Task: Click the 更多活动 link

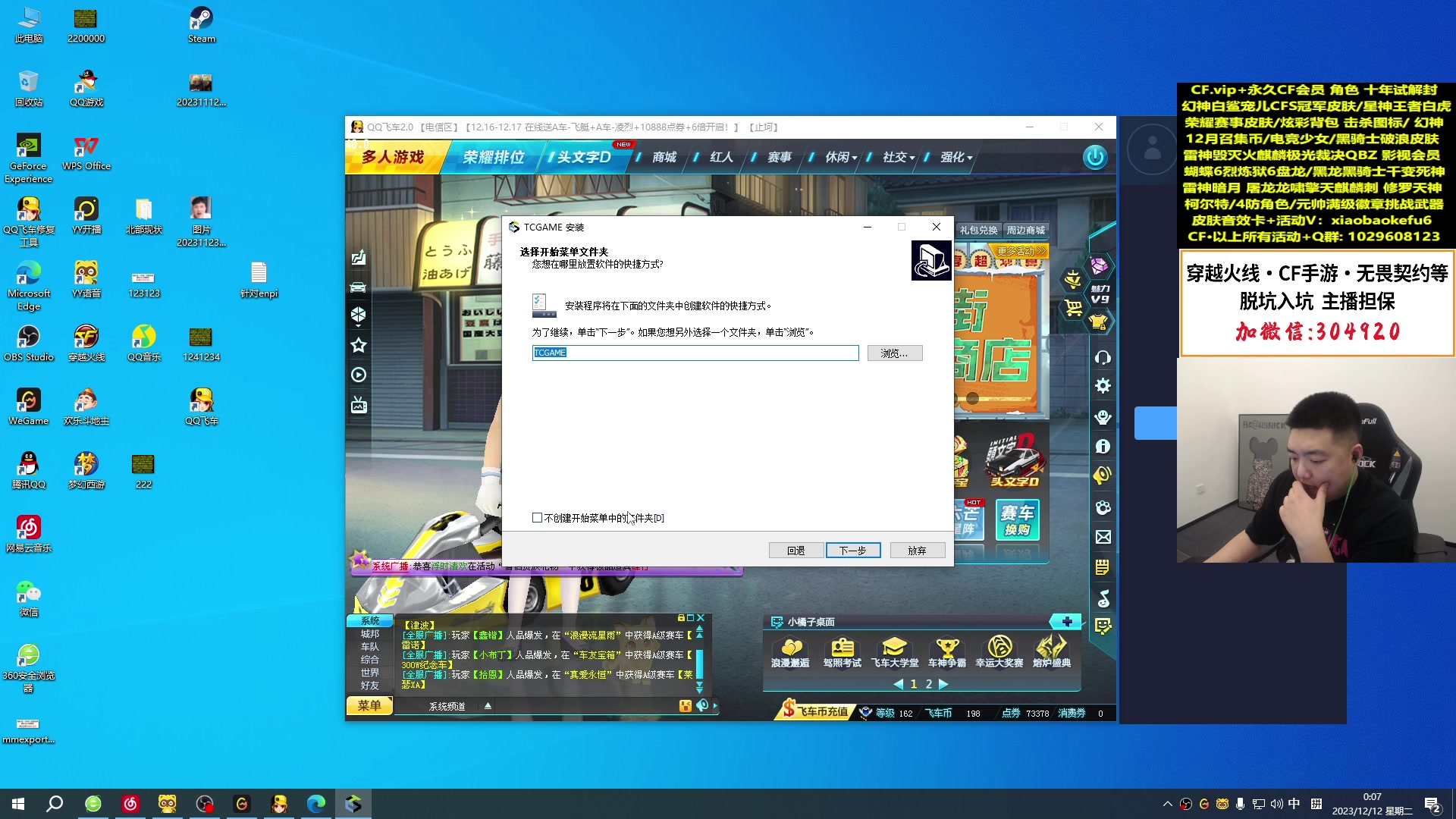Action: (1021, 251)
